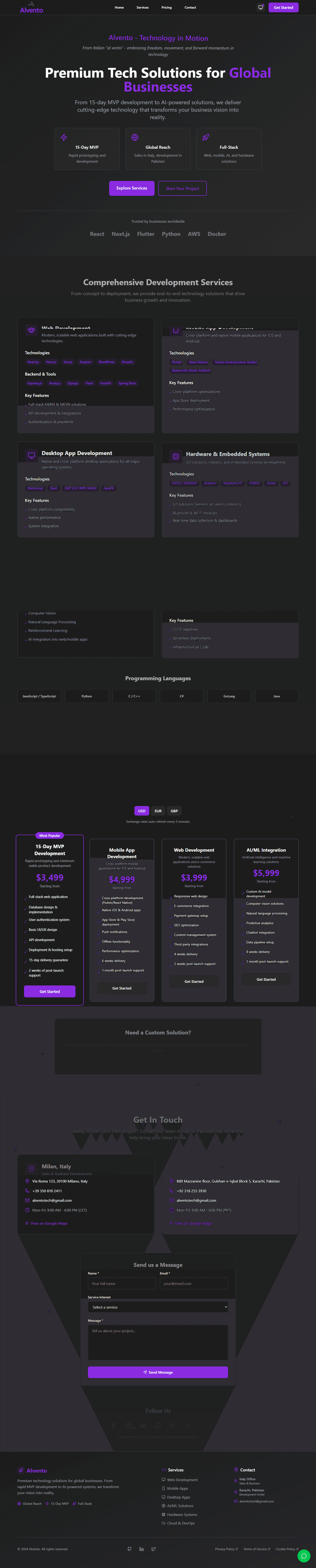
Task: Open the Terms of Service footer link
Action: click(x=257, y=1549)
